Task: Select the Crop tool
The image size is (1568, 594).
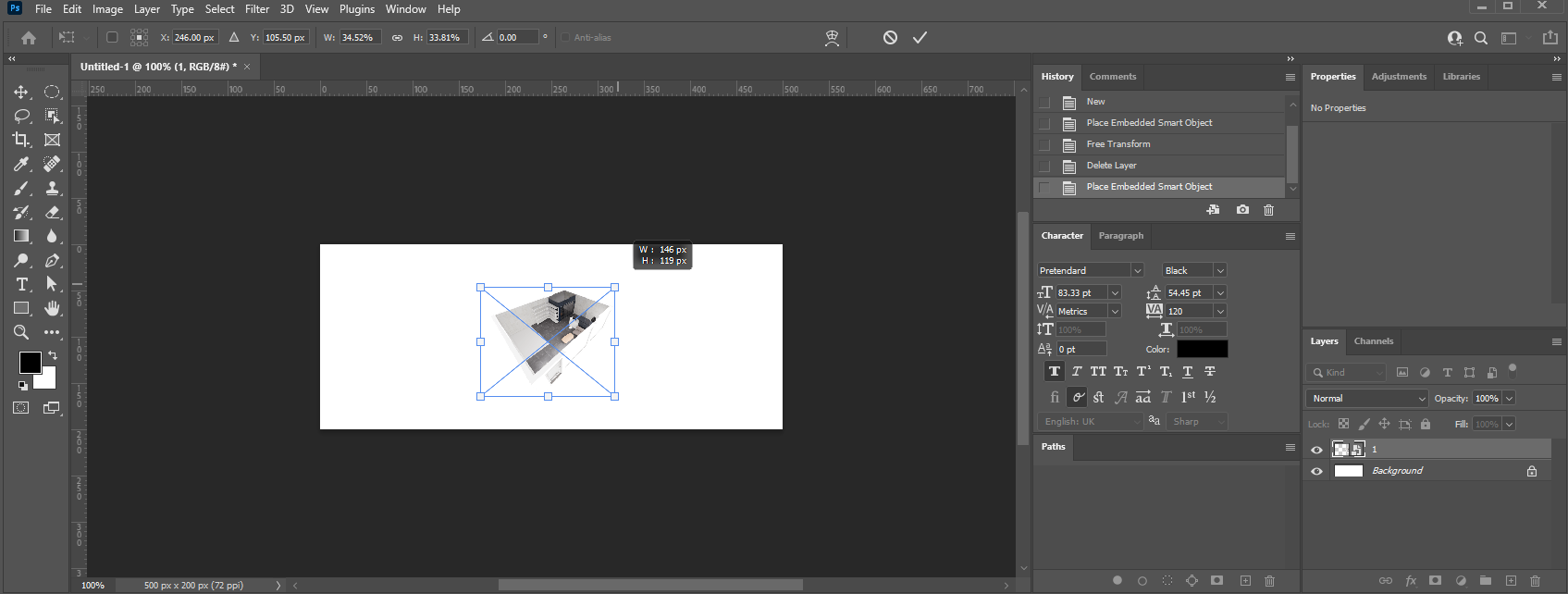Action: point(20,140)
